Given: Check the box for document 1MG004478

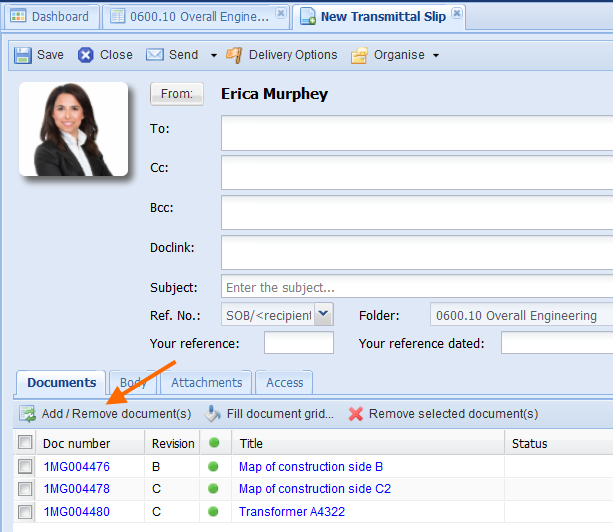Looking at the screenshot, I should pos(25,489).
